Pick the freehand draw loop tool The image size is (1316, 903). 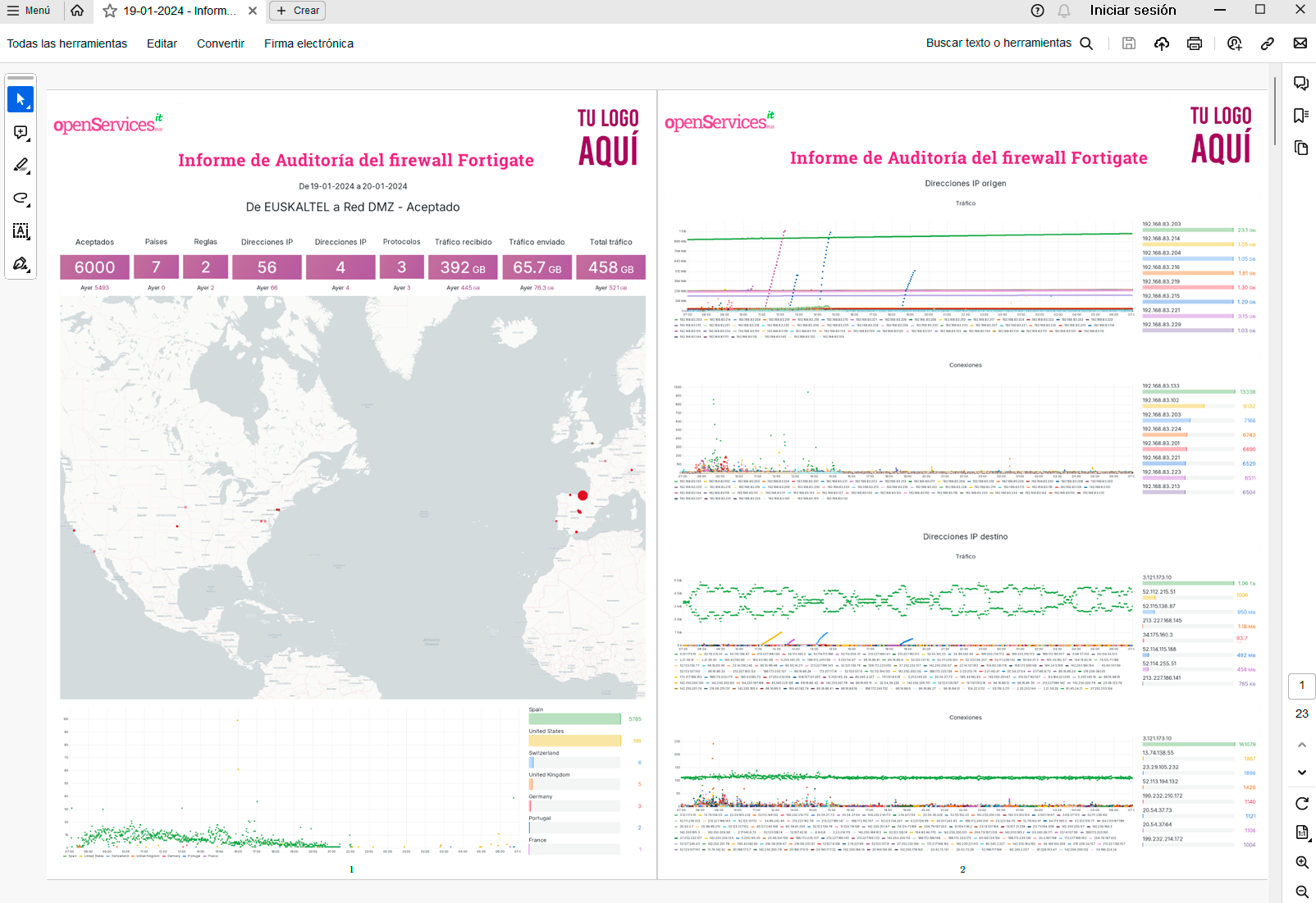21,198
